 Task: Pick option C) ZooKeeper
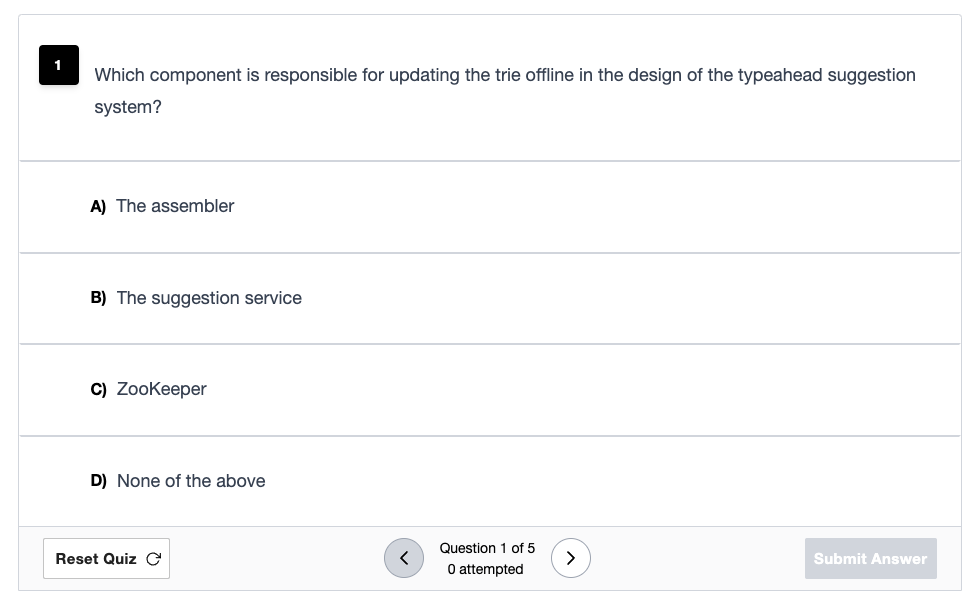pos(490,390)
